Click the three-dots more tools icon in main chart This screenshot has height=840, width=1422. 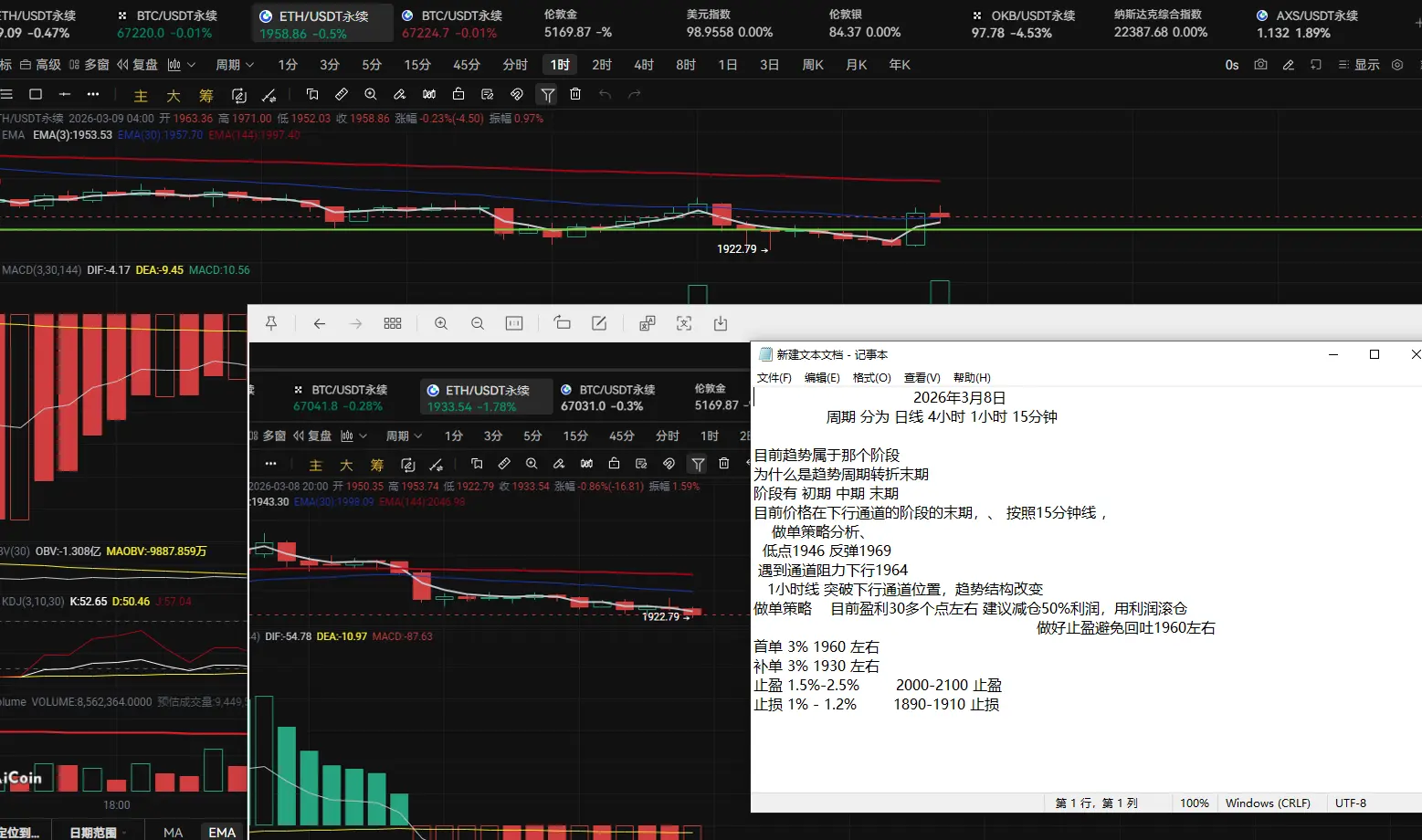click(x=93, y=94)
